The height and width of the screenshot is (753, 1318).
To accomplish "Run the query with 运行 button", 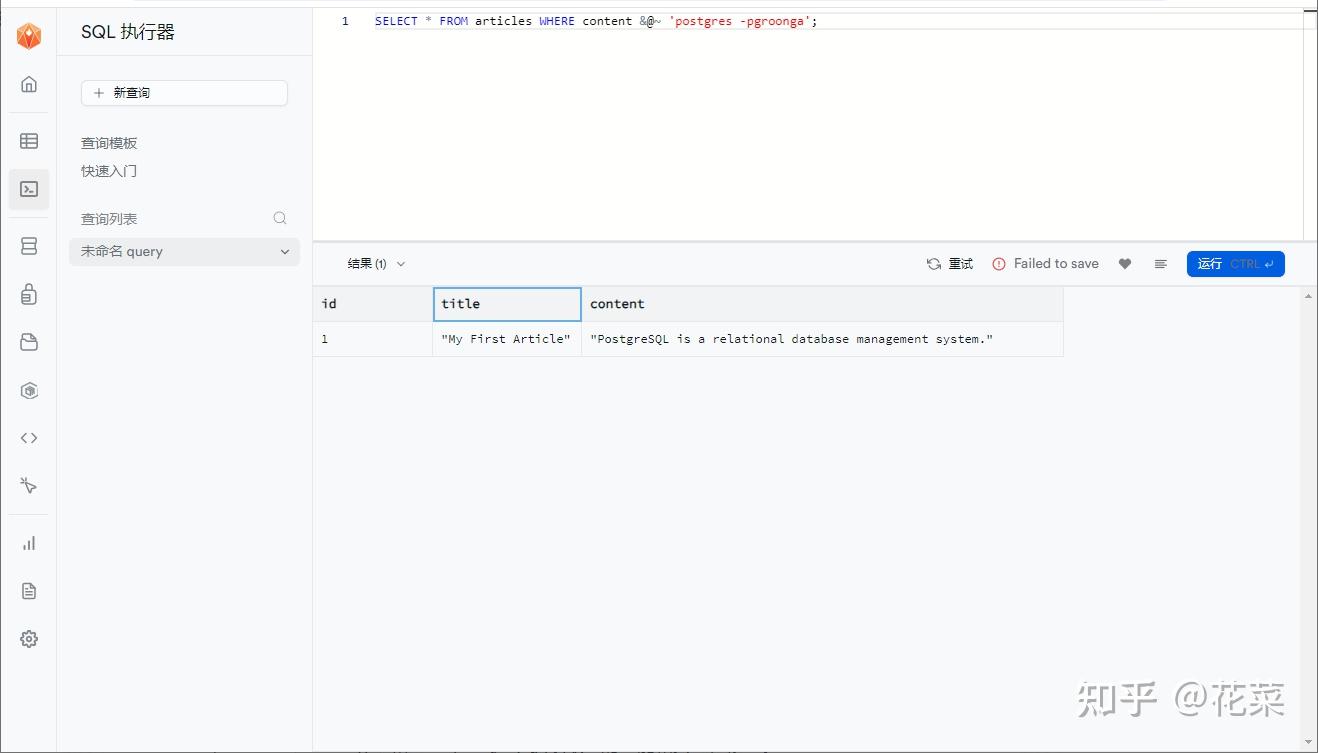I will [1235, 264].
